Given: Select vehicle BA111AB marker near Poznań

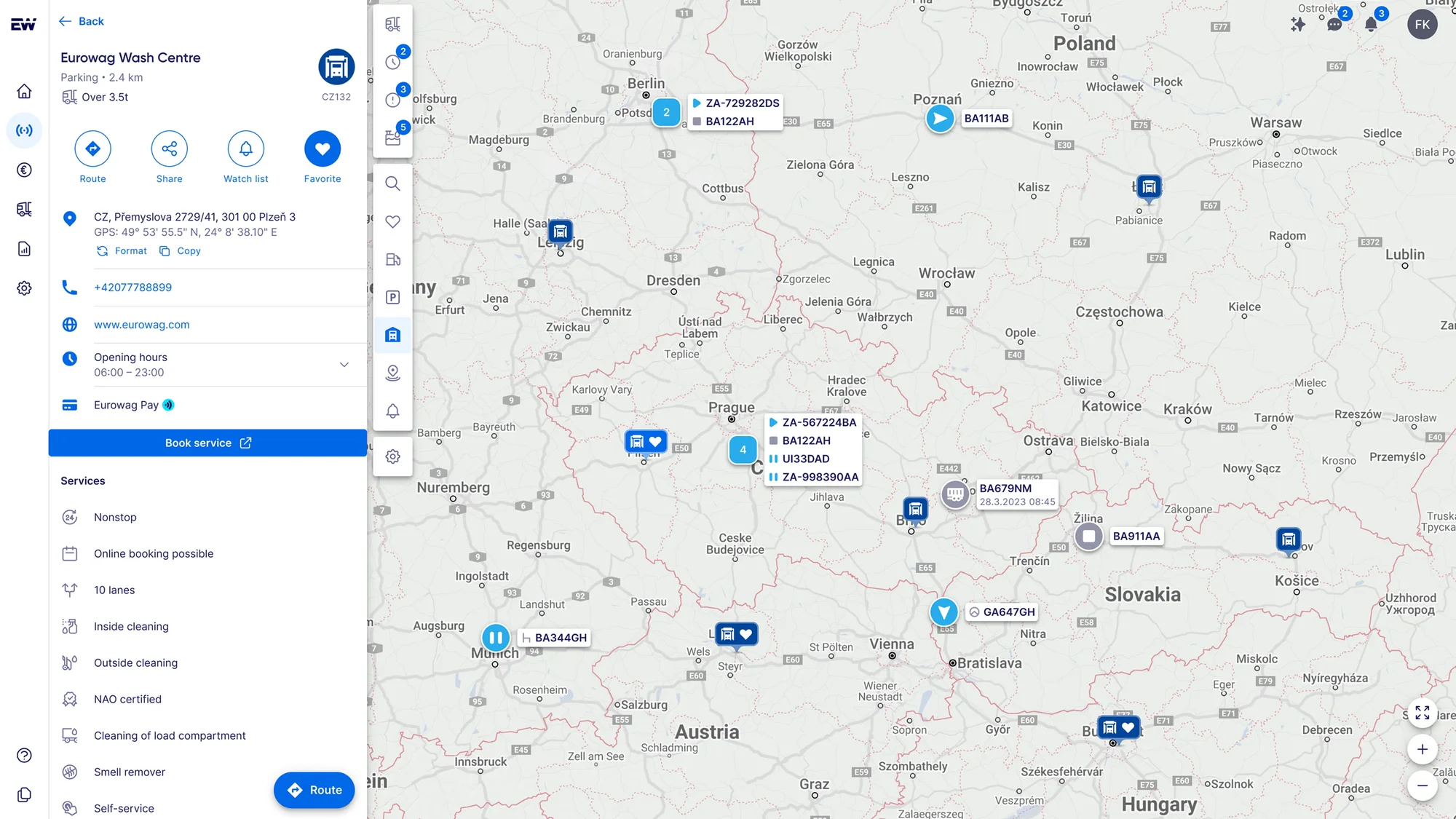Looking at the screenshot, I should tap(940, 118).
